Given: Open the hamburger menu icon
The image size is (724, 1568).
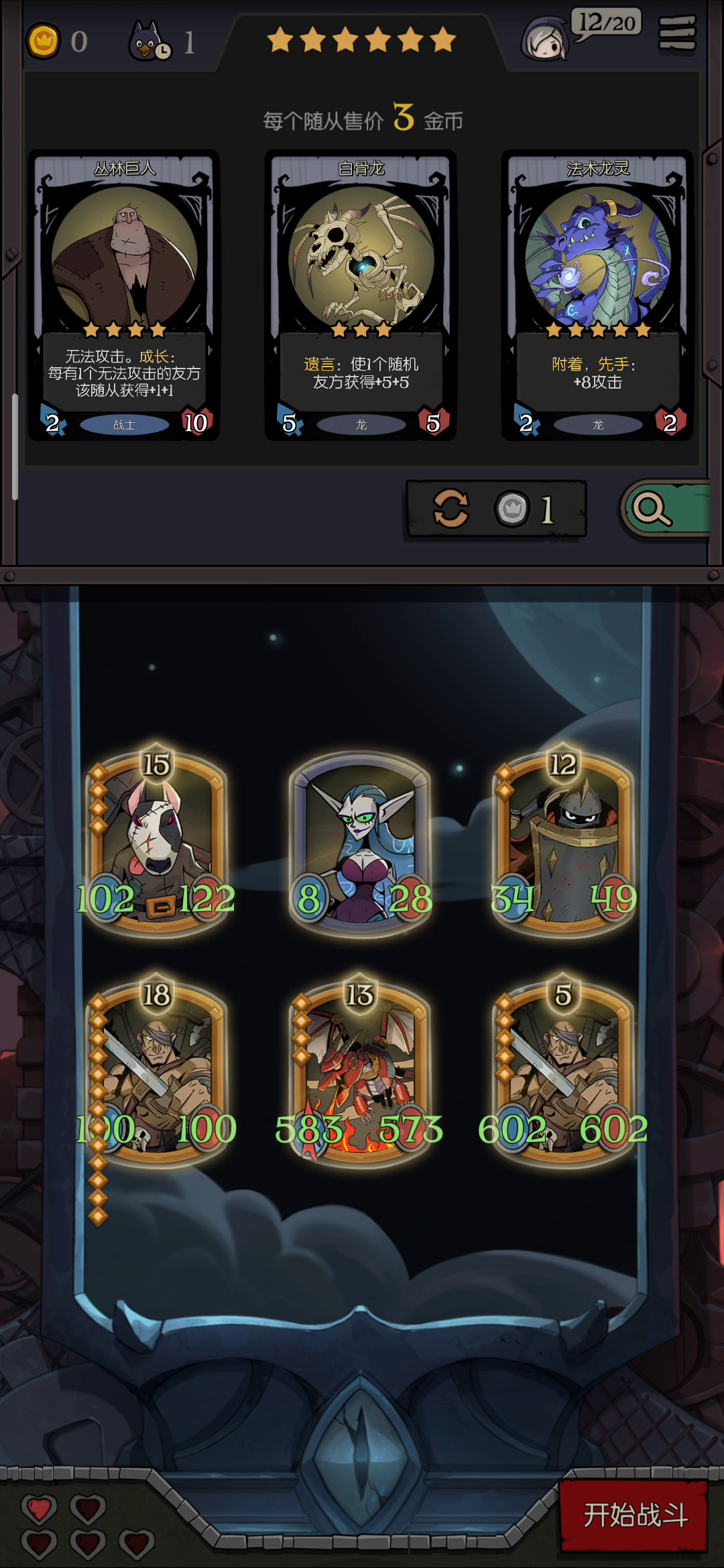Looking at the screenshot, I should click(677, 34).
